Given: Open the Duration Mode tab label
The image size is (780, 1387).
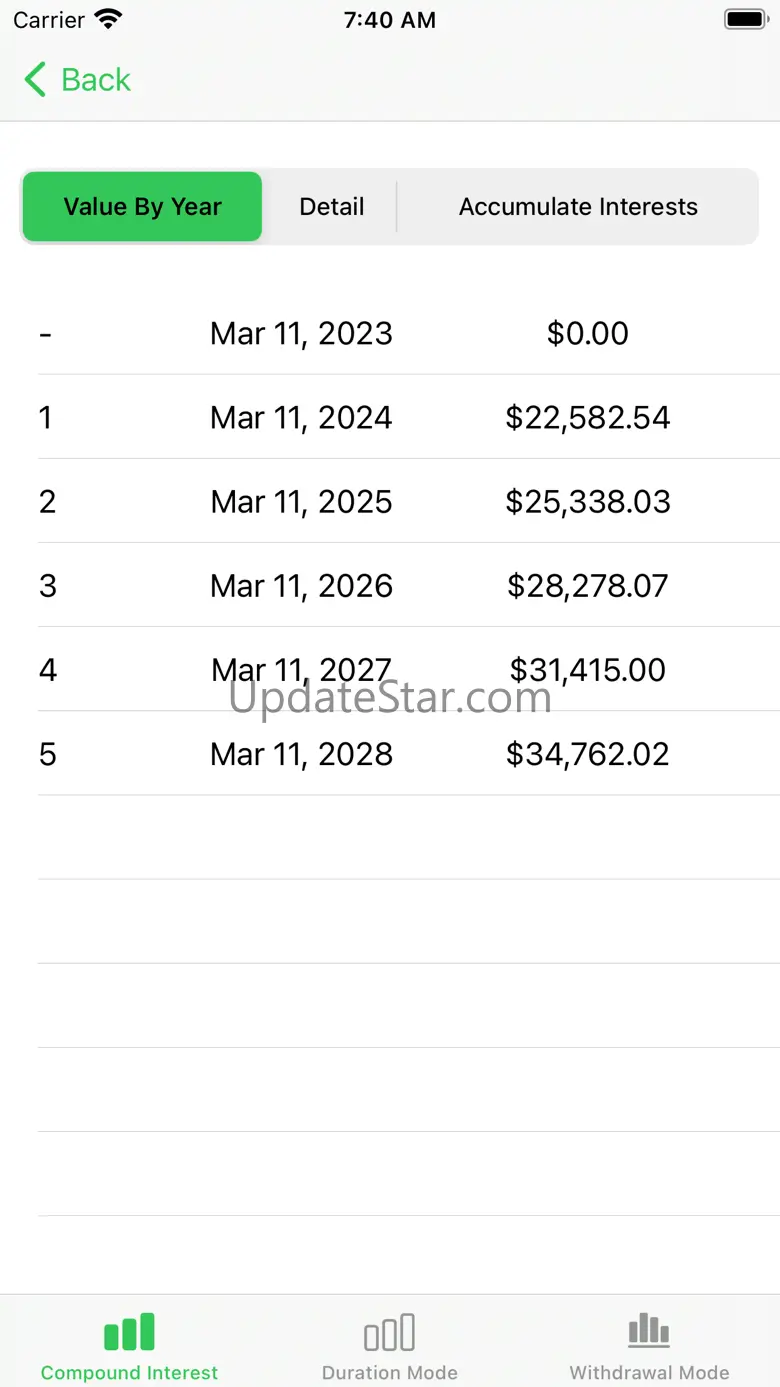Looking at the screenshot, I should tap(389, 1372).
